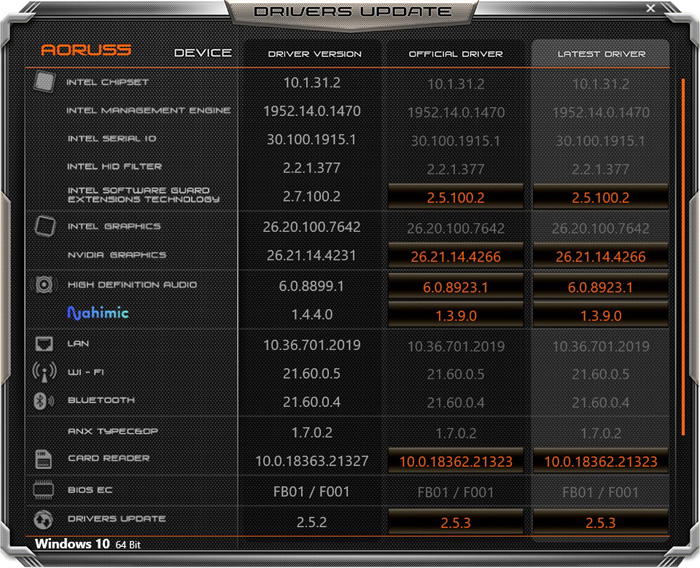The image size is (700, 568).
Task: Click the NVIDIA Graphics label
Action: click(117, 255)
